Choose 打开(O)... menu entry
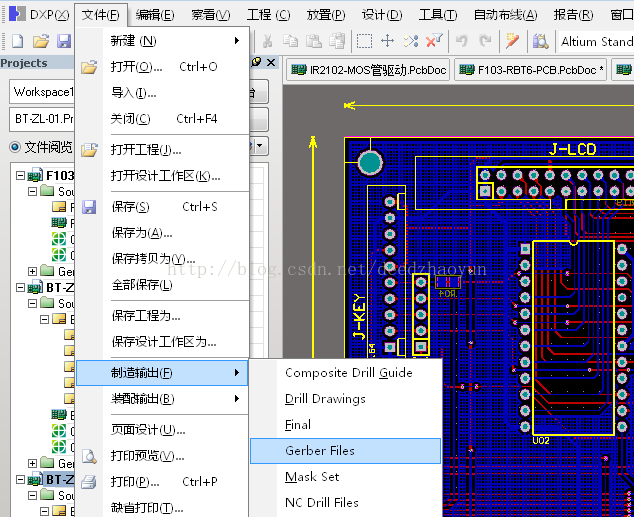634x517 pixels. [162, 67]
